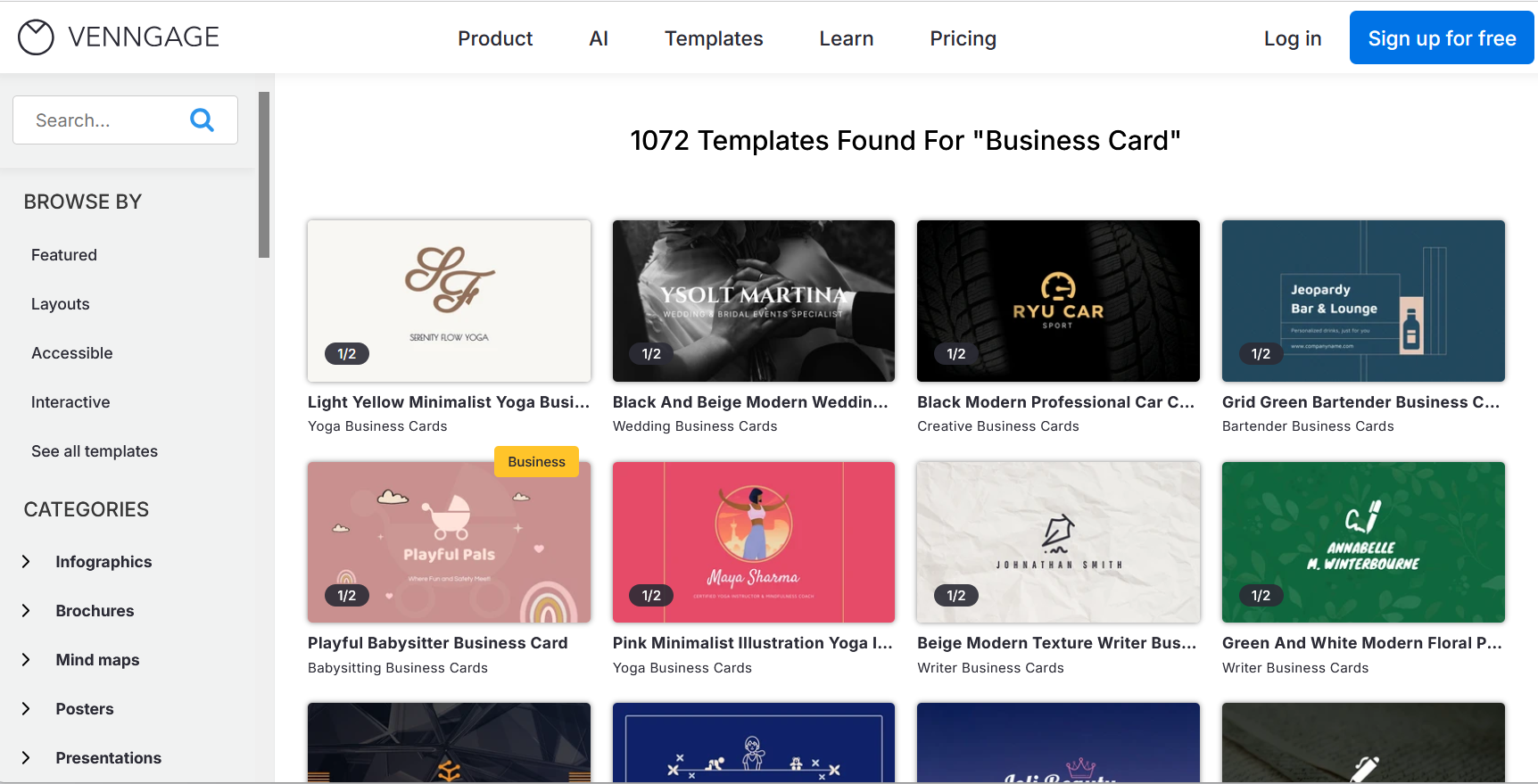Click Sign up for free button
The height and width of the screenshot is (784, 1538).
click(x=1442, y=38)
